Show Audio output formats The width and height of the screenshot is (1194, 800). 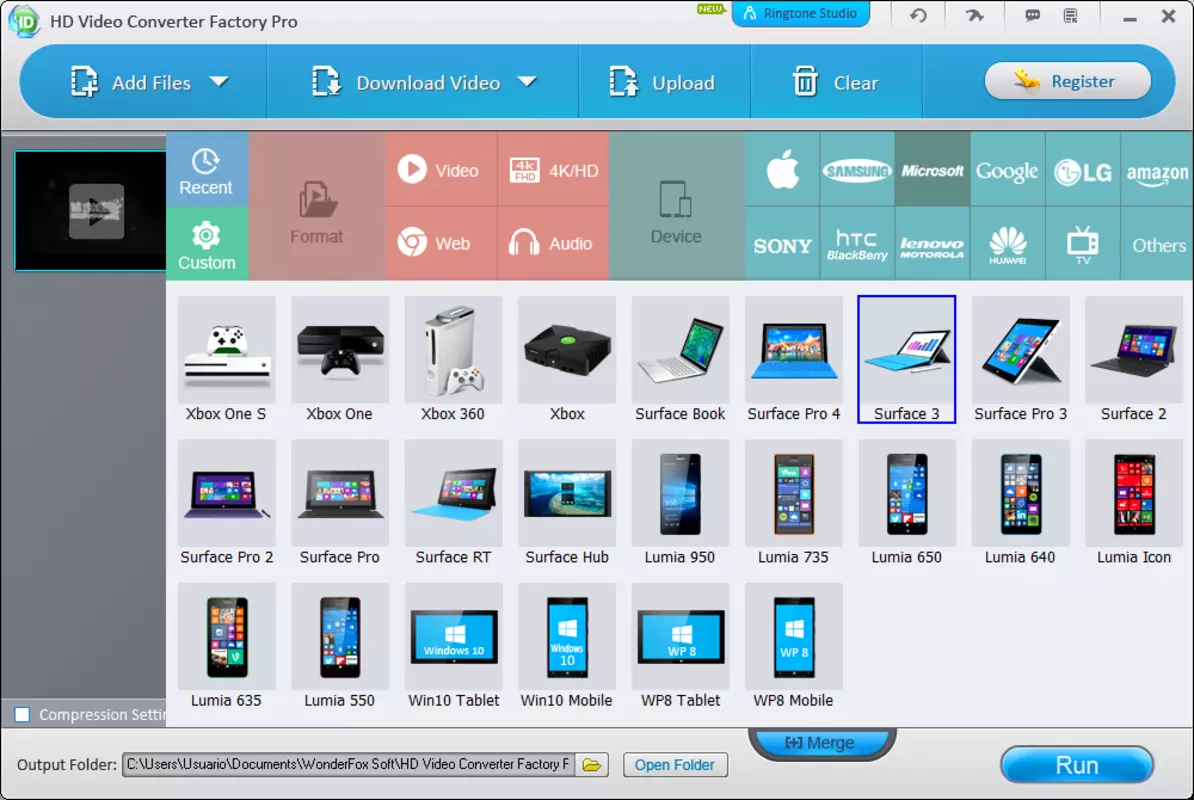coord(554,244)
